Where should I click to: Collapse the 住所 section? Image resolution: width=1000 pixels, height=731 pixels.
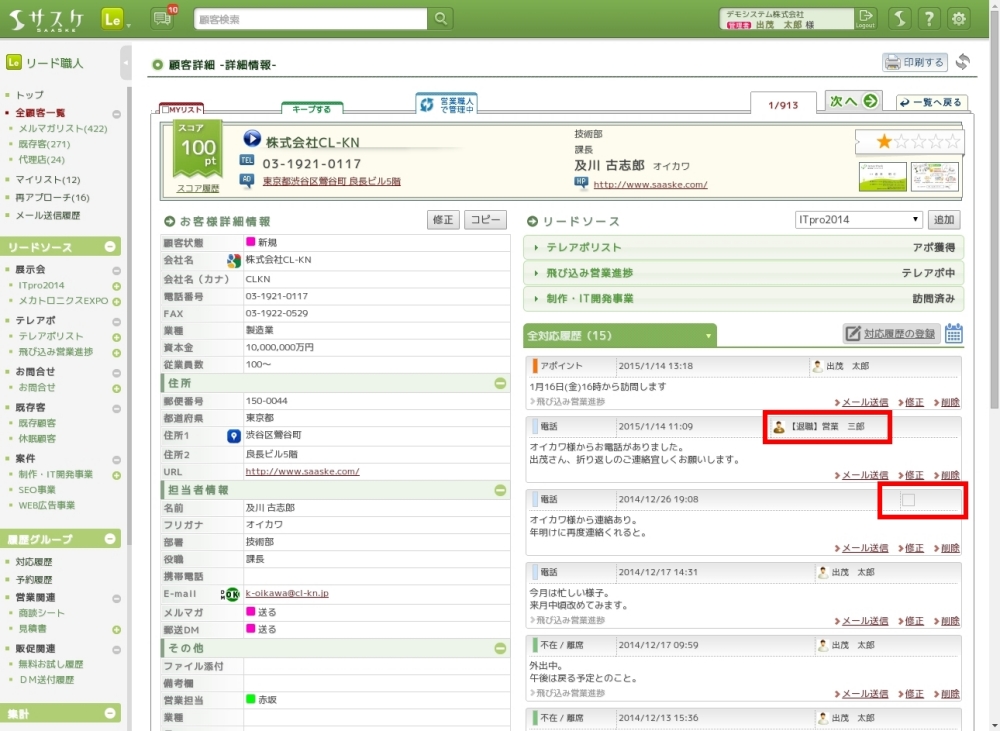500,383
